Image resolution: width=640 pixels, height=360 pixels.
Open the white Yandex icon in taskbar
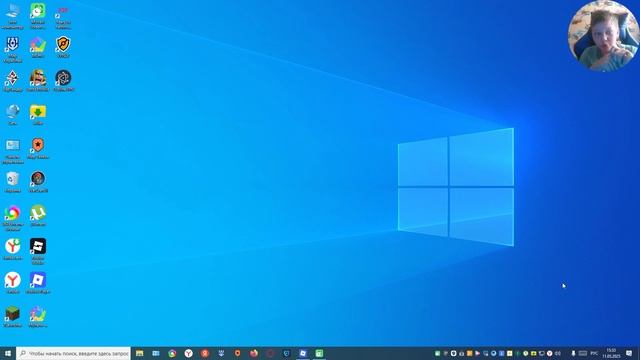point(189,353)
